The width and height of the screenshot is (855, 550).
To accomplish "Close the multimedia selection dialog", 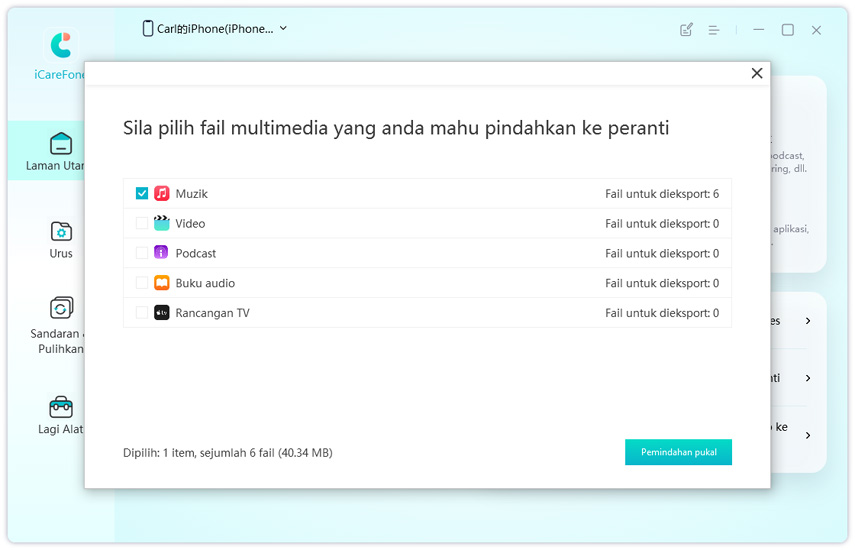I will pyautogui.click(x=757, y=73).
